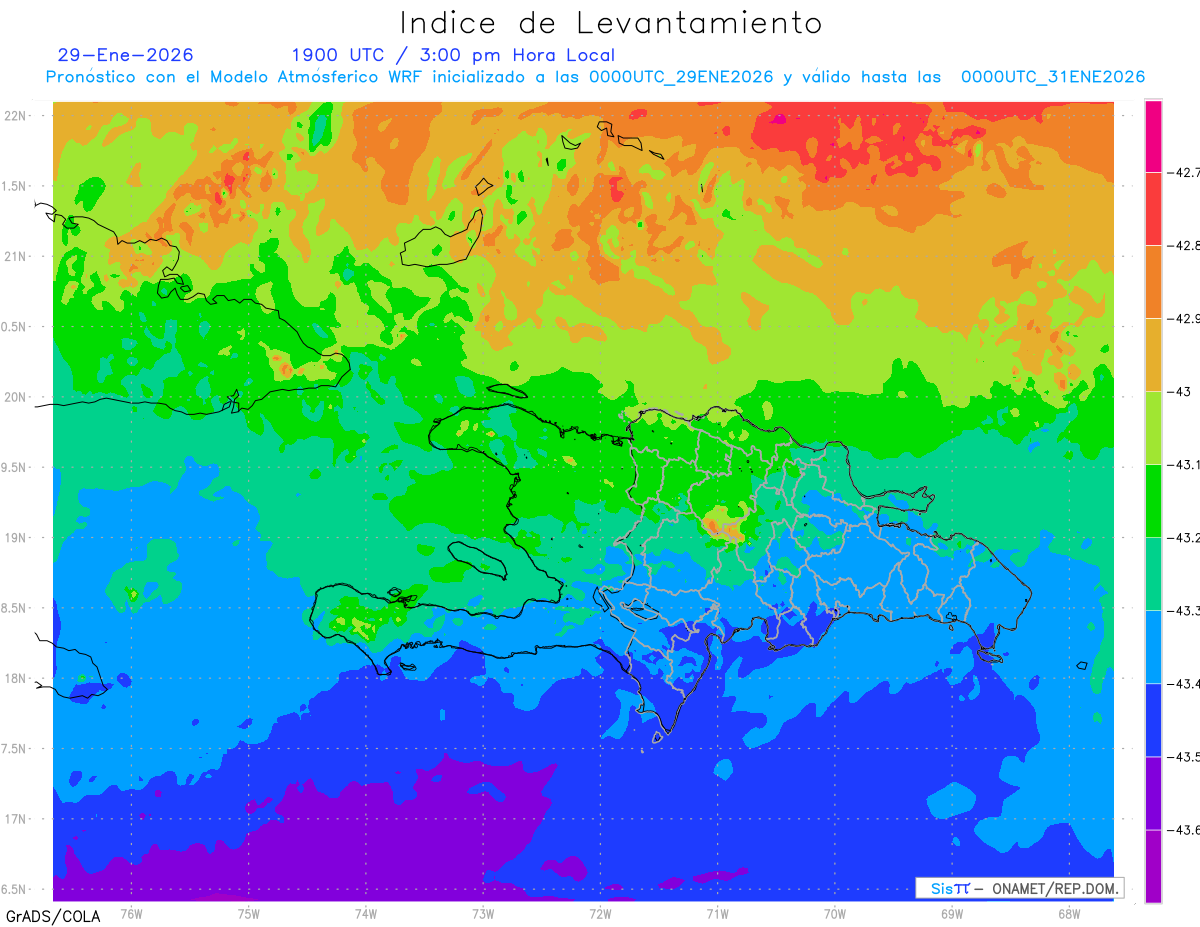1200x927 pixels.
Task: Click the date text '29-Ene-2026'
Action: [126, 55]
